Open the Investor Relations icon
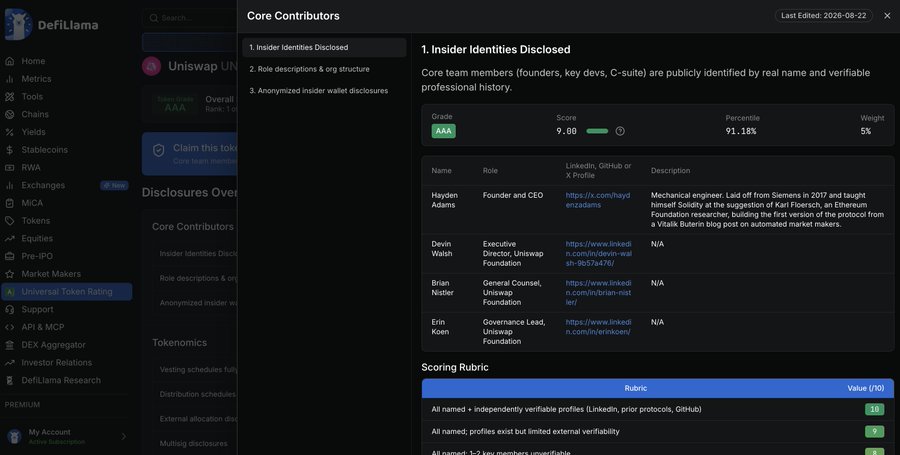900x455 pixels. 10,363
